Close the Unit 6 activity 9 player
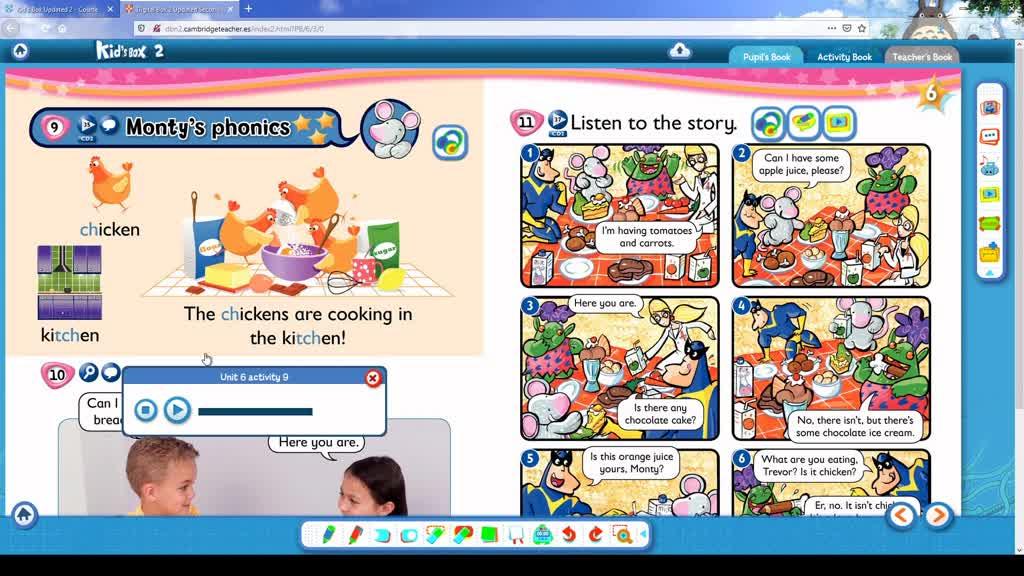Viewport: 1024px width, 576px height. [x=373, y=377]
